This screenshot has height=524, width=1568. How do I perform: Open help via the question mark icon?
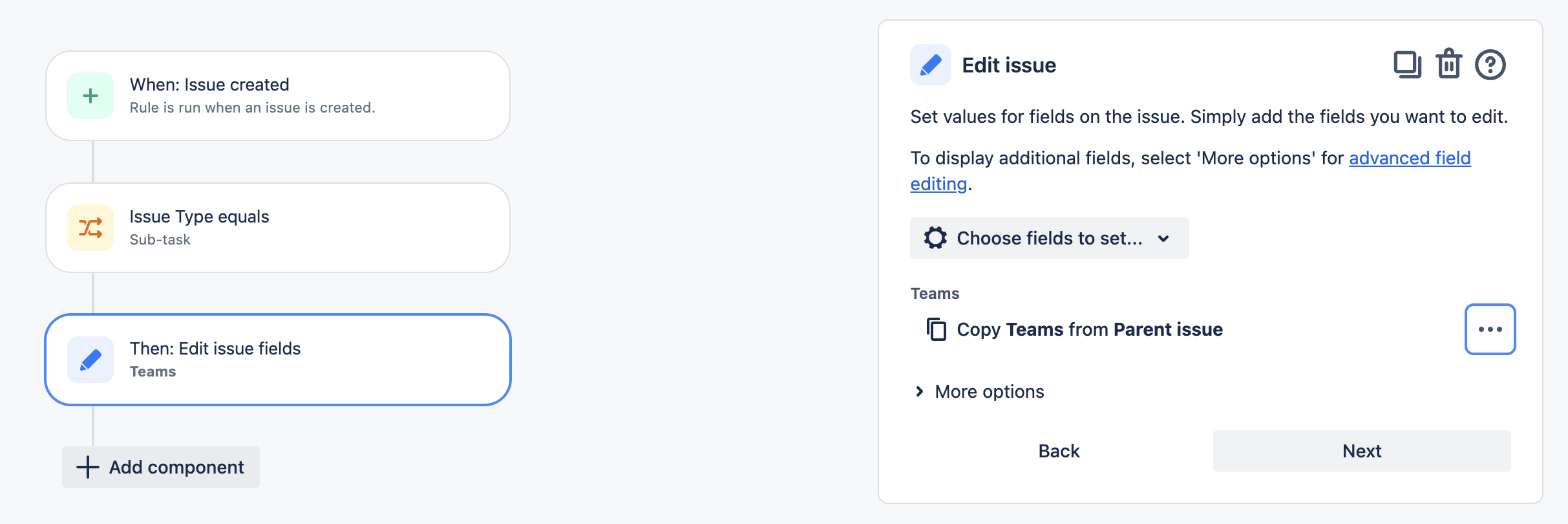click(1489, 65)
